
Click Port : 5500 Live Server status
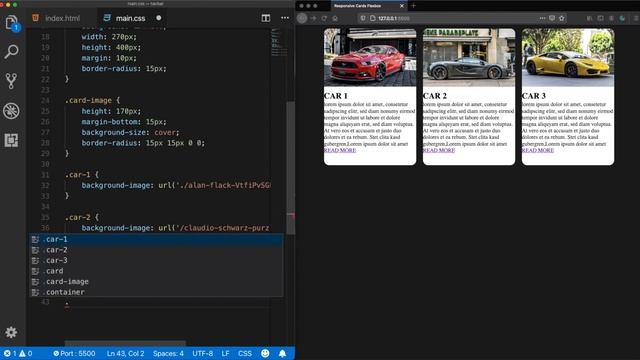pos(74,353)
